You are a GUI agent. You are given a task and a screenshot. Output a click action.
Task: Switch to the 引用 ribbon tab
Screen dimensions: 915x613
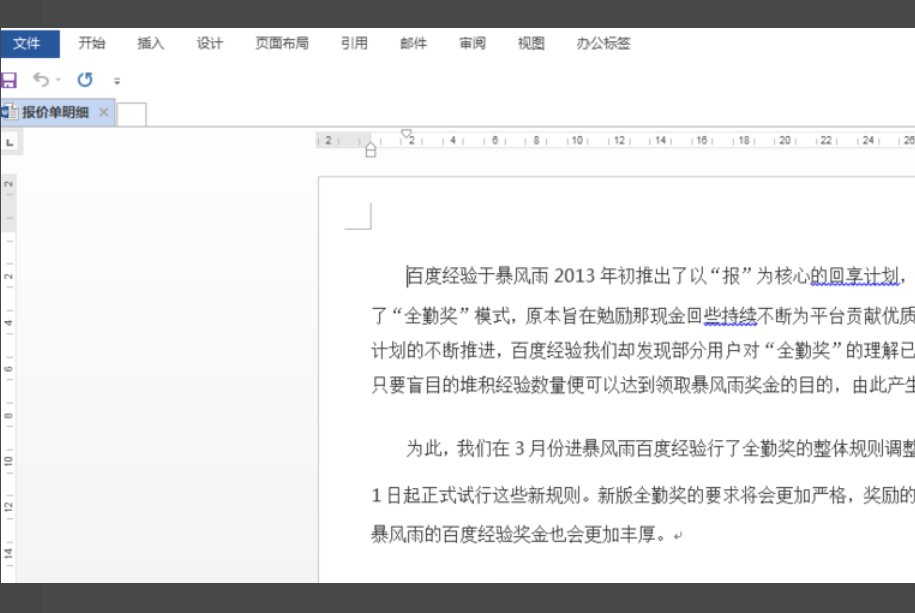[354, 43]
